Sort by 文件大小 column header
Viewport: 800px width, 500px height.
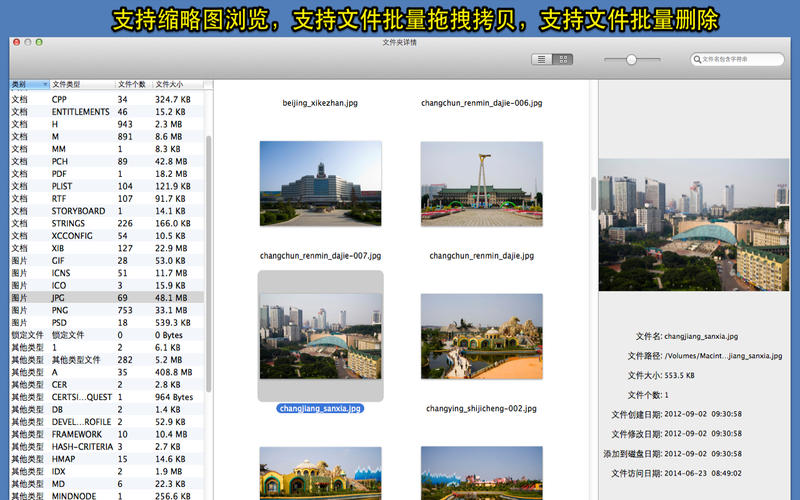[177, 85]
